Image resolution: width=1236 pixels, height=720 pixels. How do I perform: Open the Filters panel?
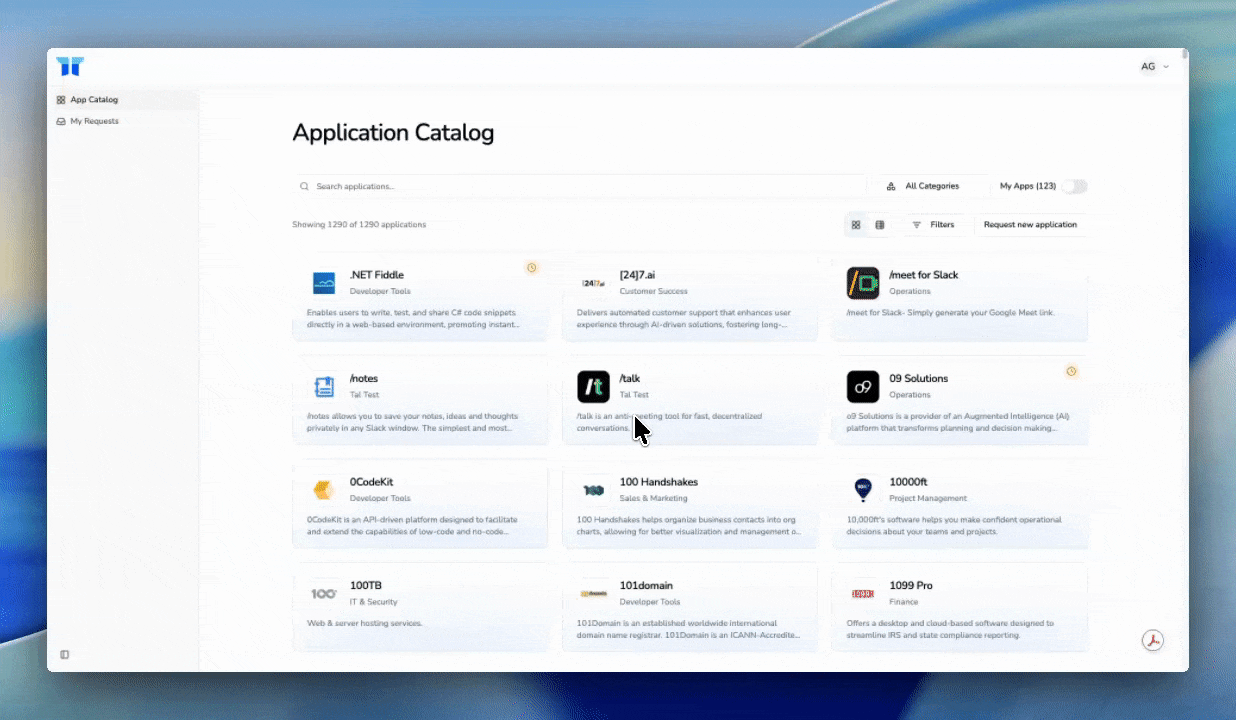pos(933,225)
